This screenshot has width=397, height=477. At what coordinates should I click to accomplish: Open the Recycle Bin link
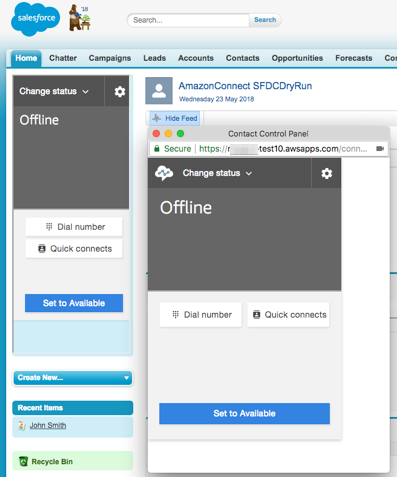pyautogui.click(x=52, y=462)
